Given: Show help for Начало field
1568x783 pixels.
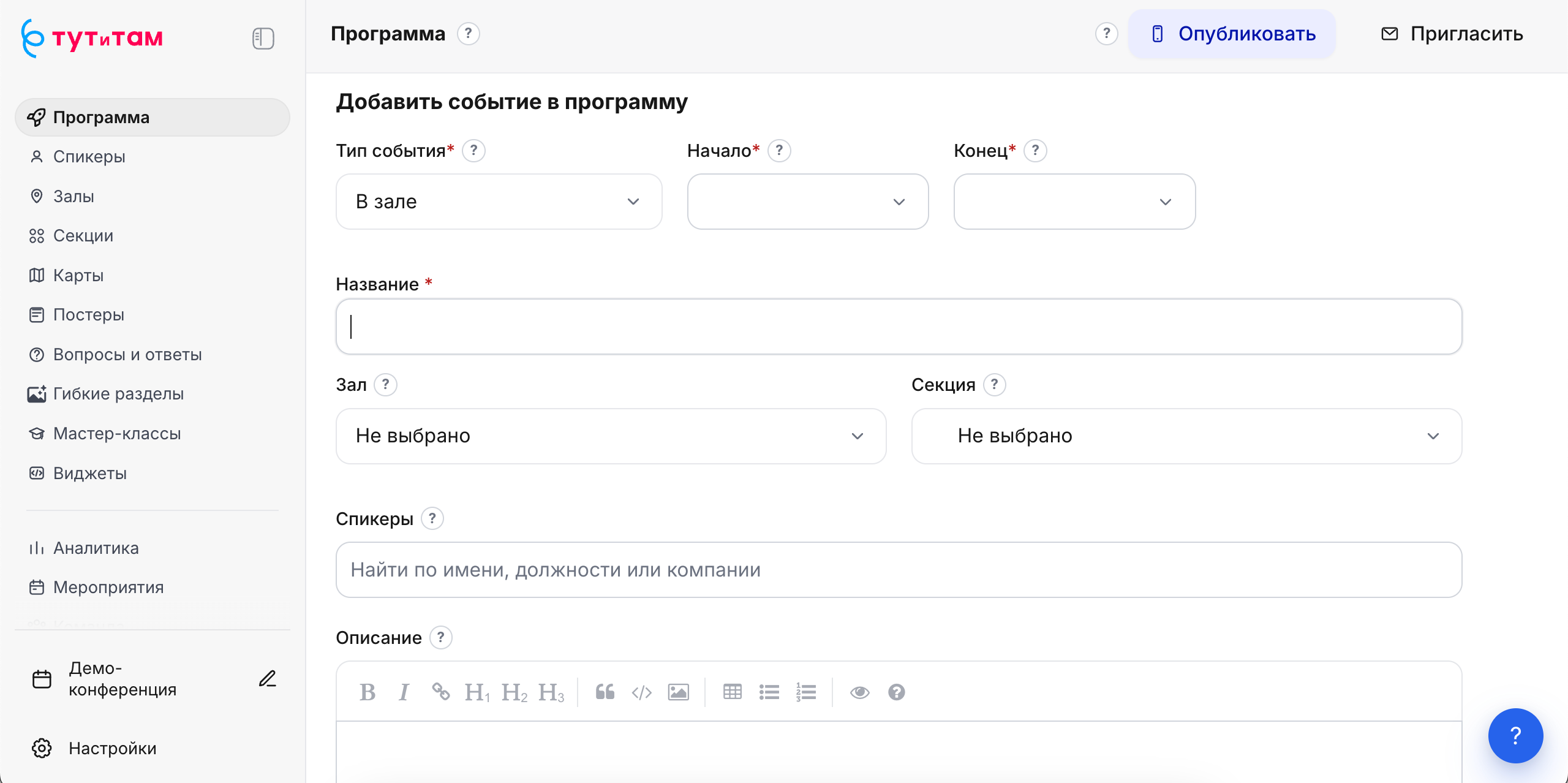Looking at the screenshot, I should [779, 150].
